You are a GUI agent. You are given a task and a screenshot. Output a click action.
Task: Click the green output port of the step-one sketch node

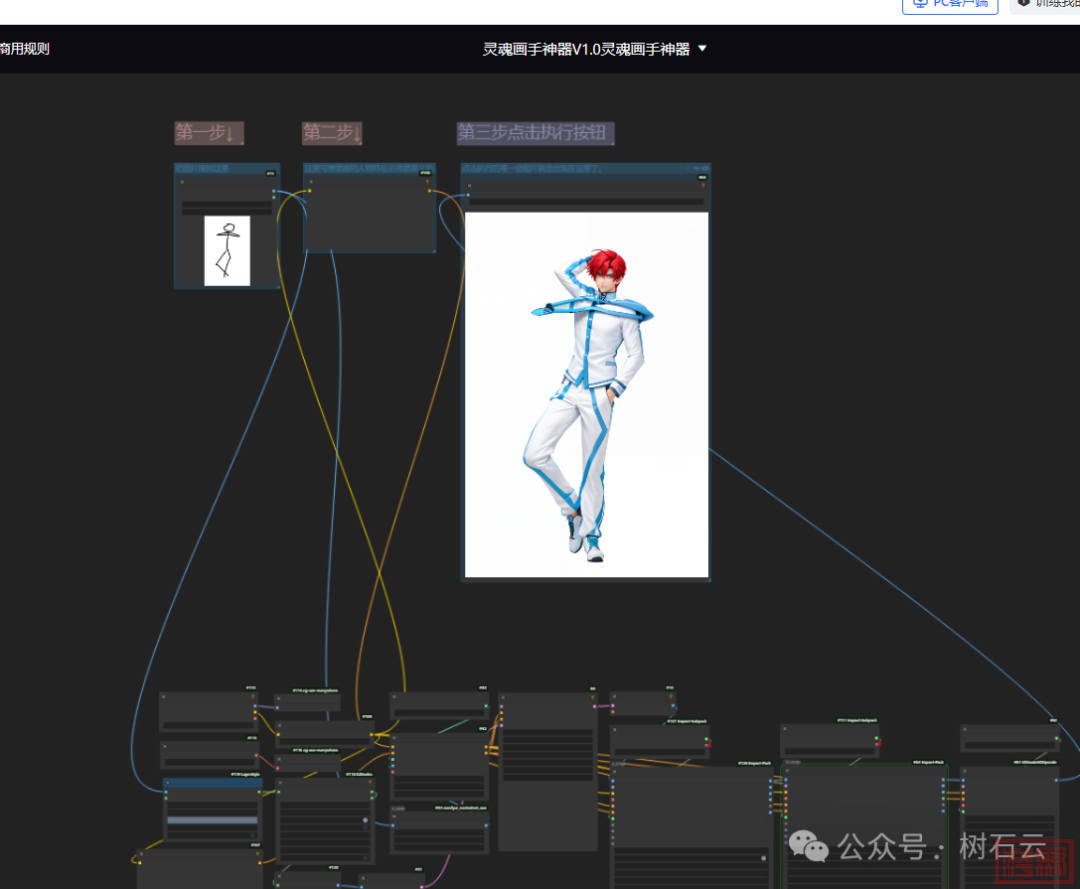(273, 198)
